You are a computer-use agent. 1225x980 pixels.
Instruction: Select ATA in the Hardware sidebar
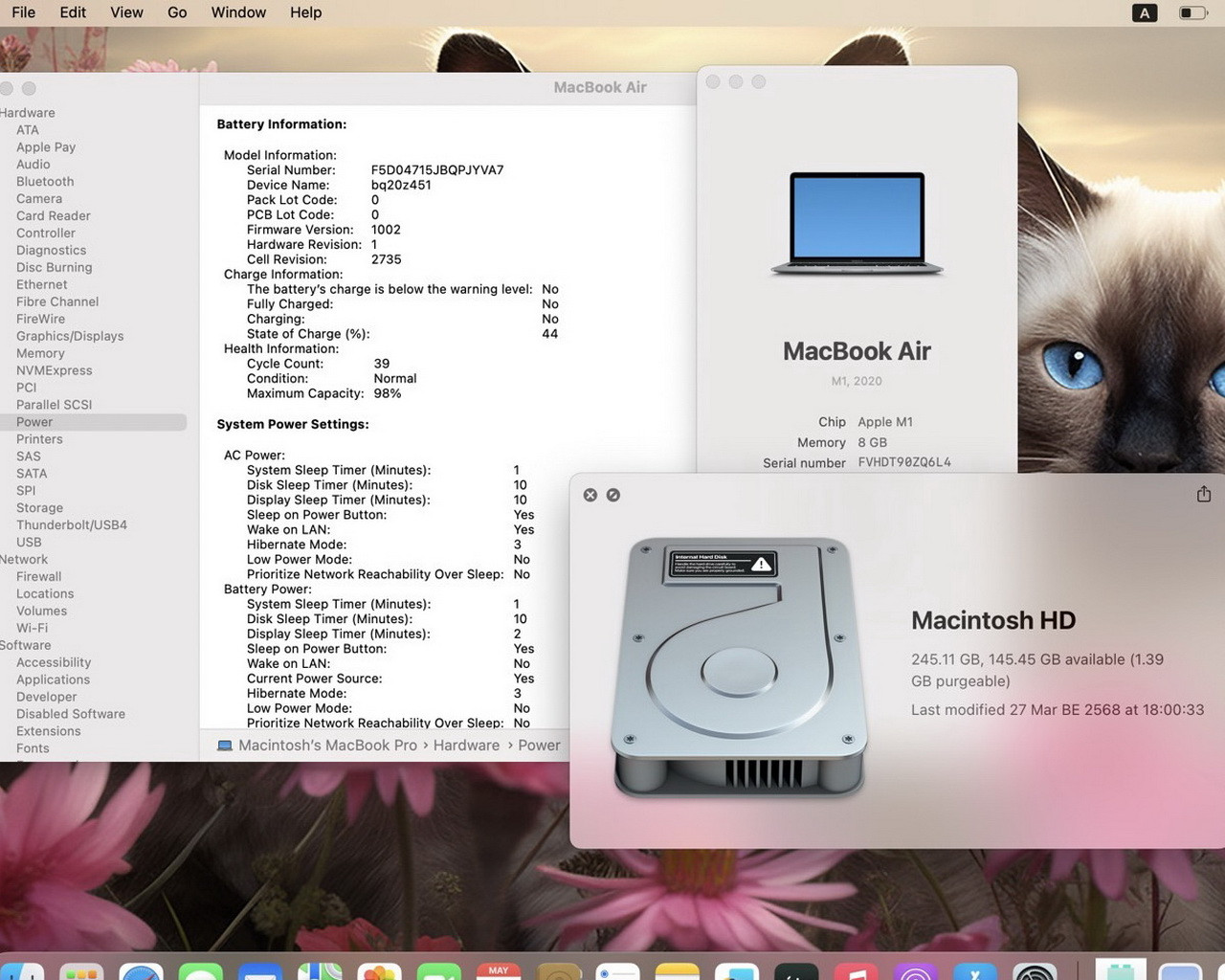click(28, 130)
